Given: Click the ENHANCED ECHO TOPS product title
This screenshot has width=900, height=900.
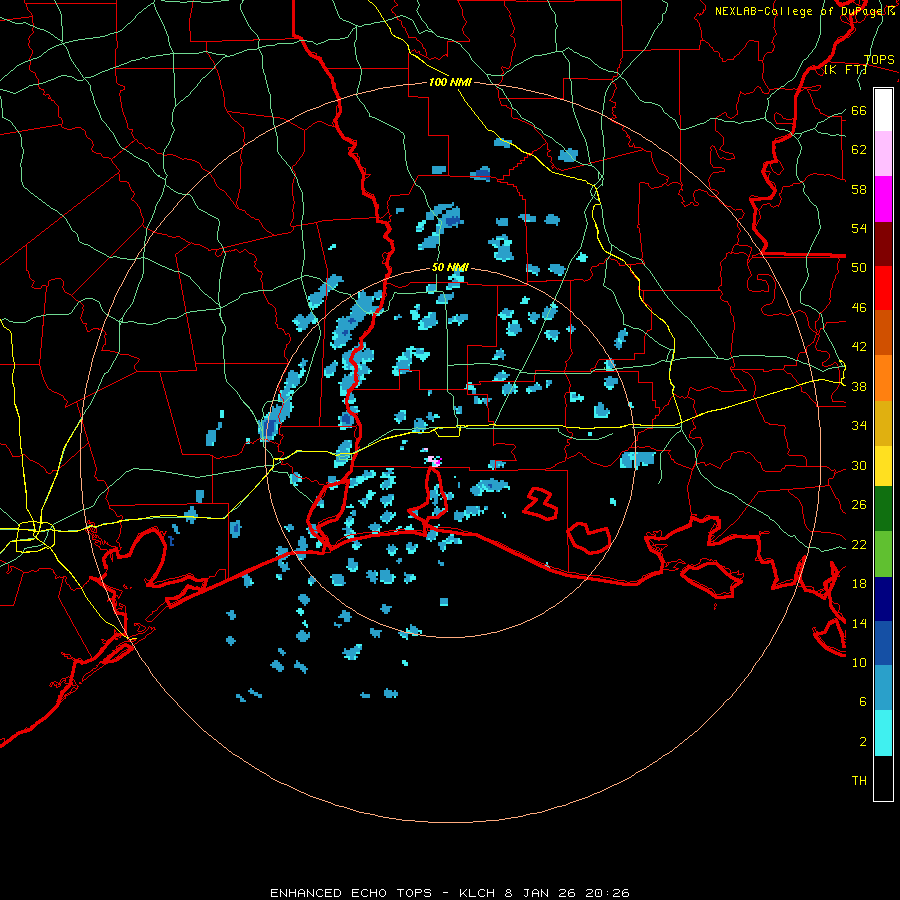Looking at the screenshot, I should click(351, 893).
